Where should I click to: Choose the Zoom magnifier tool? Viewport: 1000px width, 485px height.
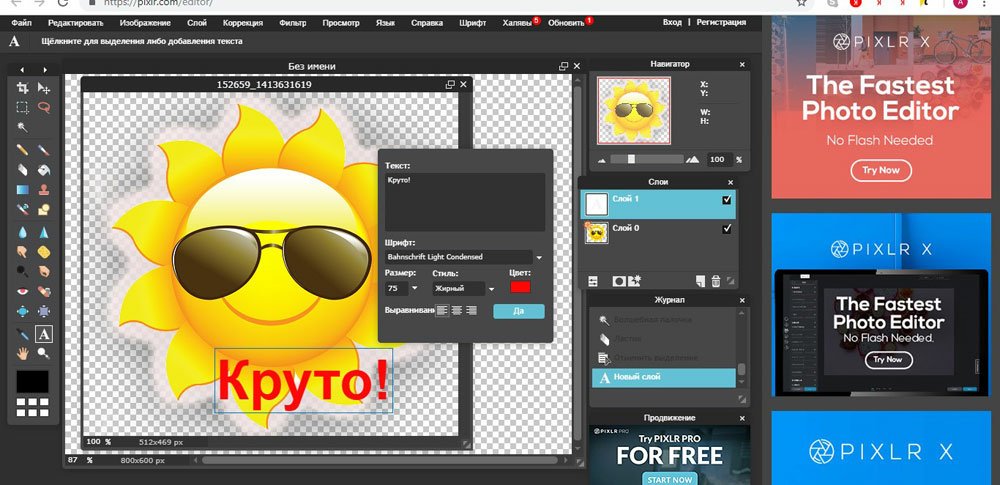pos(44,354)
